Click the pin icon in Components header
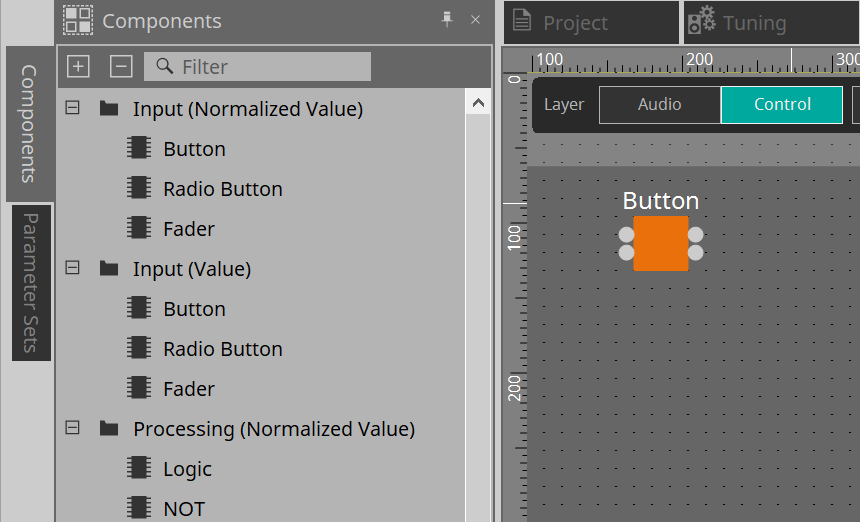Image resolution: width=860 pixels, height=522 pixels. pyautogui.click(x=447, y=20)
